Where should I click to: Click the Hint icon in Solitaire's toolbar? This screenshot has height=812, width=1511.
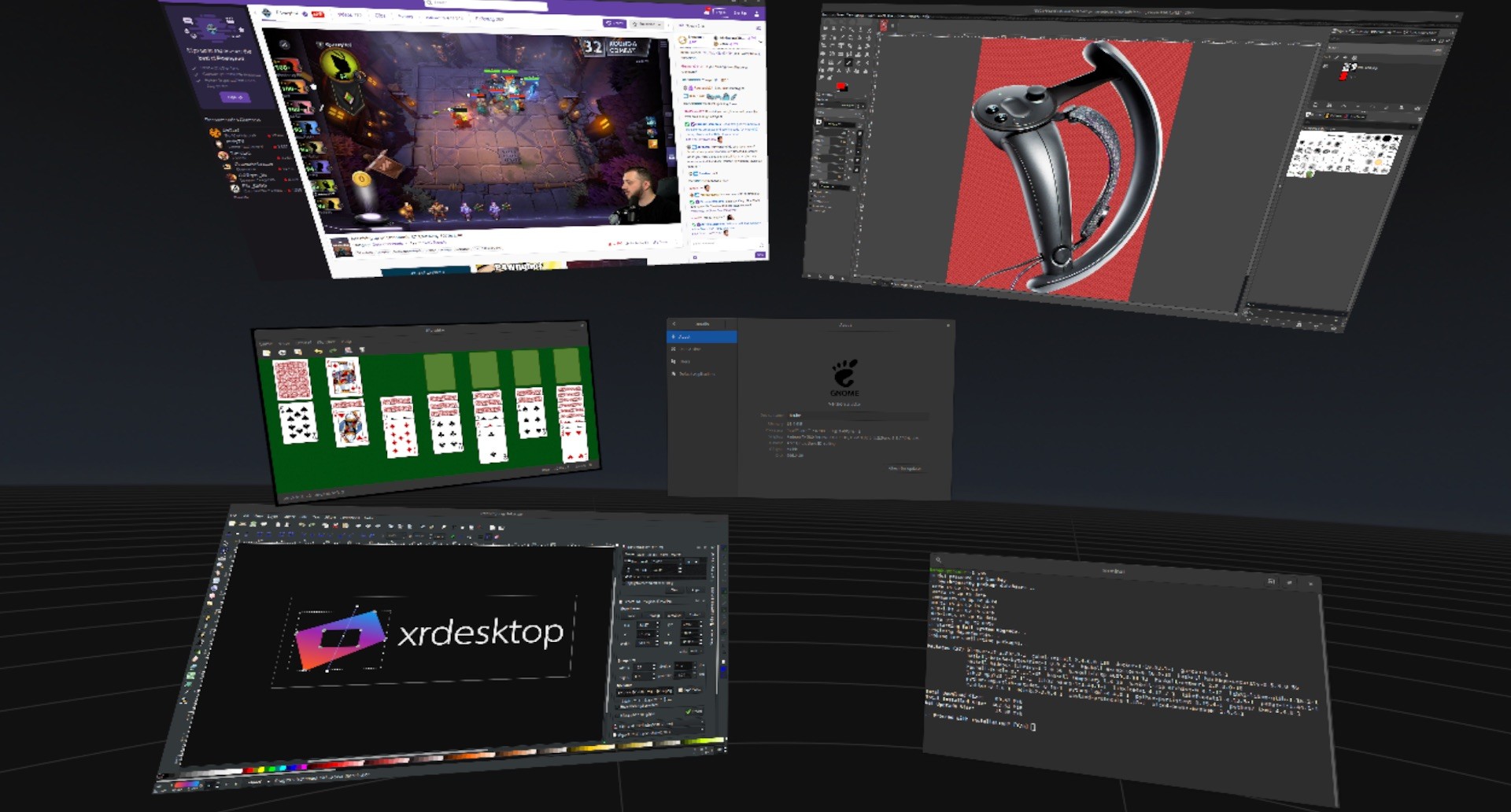349,351
